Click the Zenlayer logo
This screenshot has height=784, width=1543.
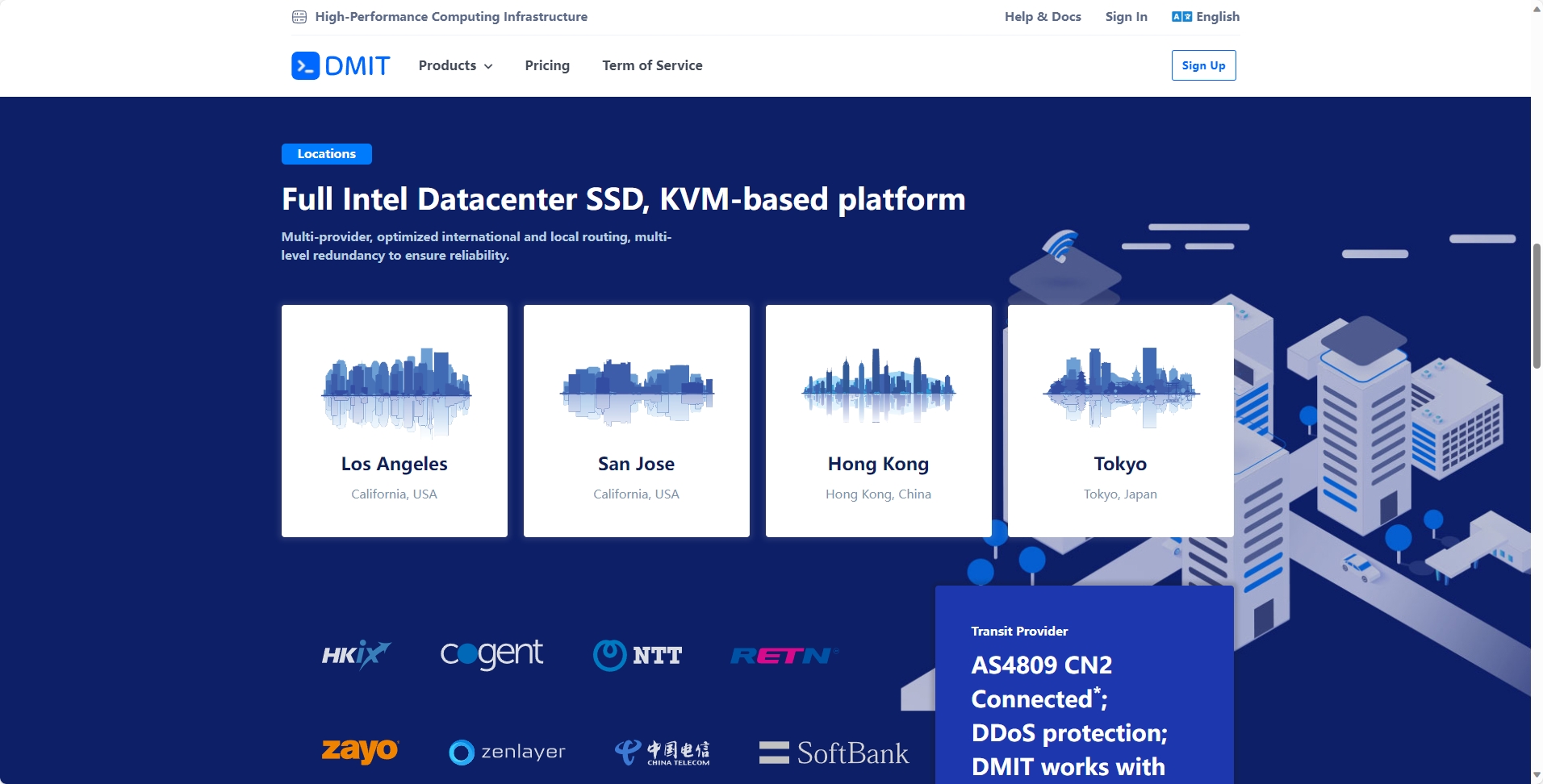[507, 752]
